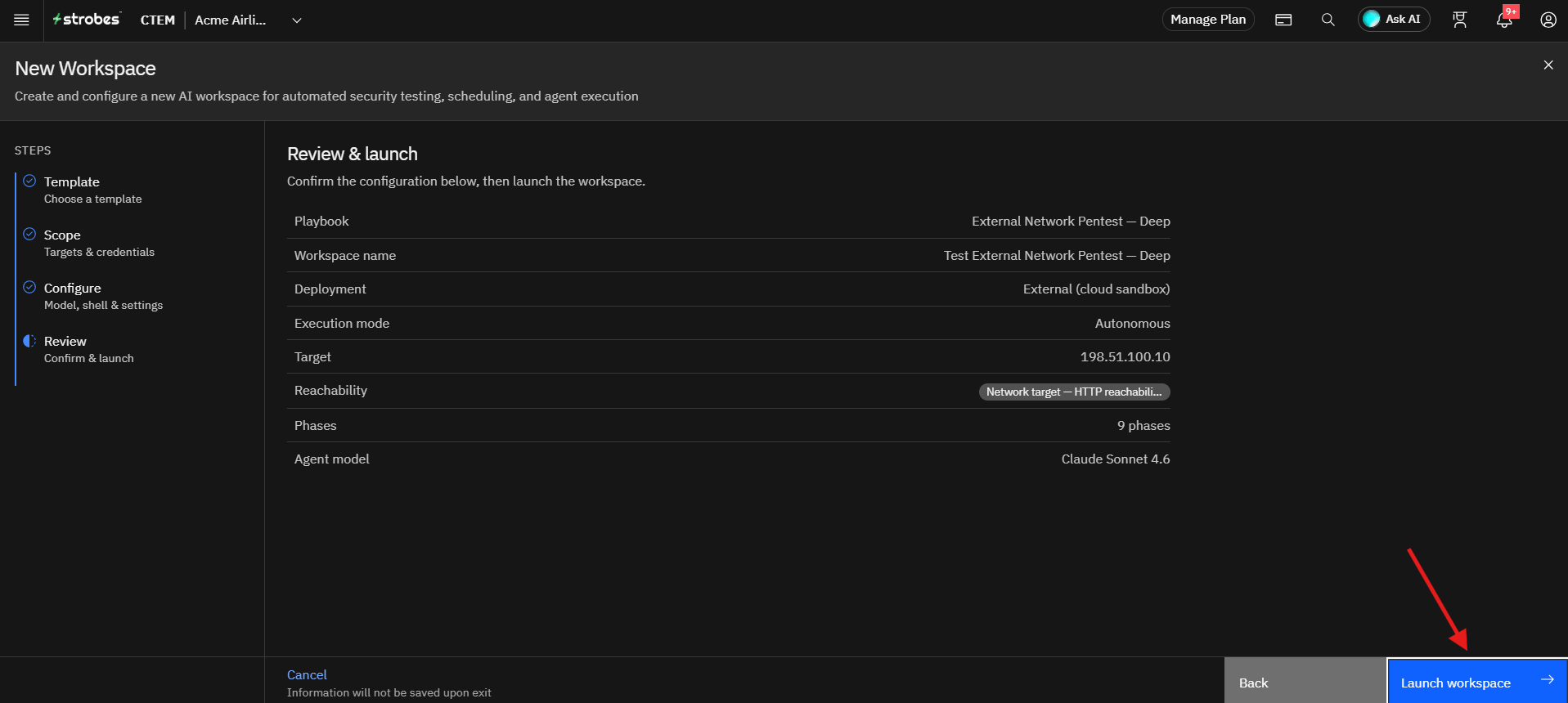The width and height of the screenshot is (1568, 703).
Task: Select the target value 198.51.100.10
Action: click(1125, 356)
